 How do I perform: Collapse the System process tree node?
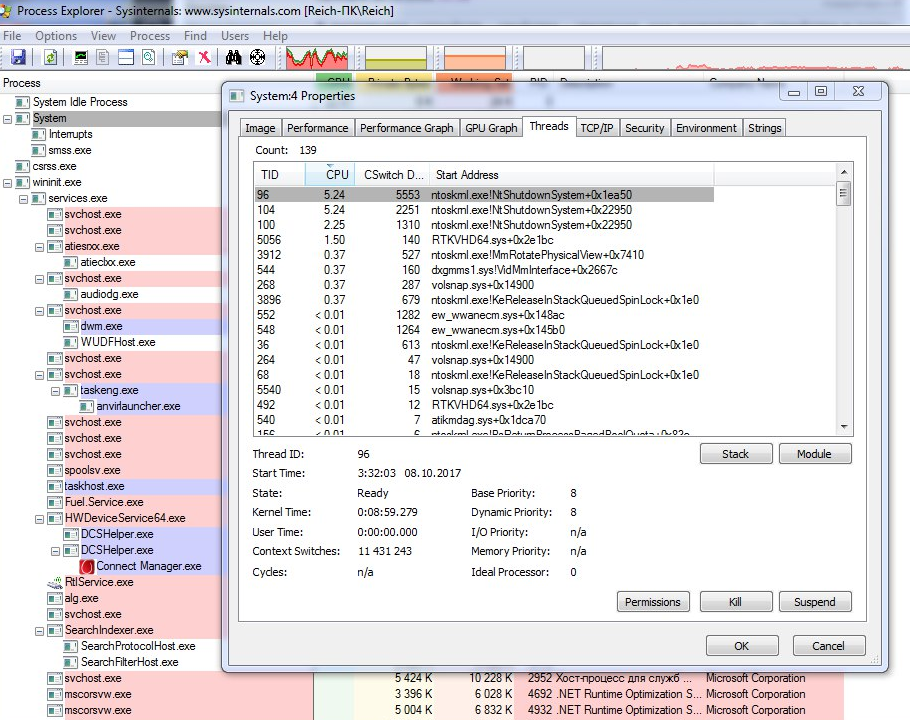9,118
